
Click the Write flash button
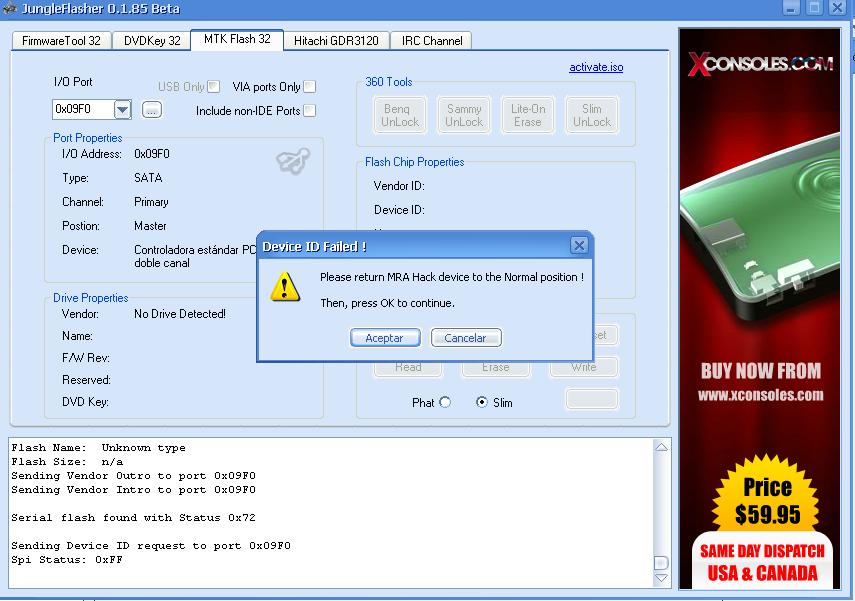point(584,368)
